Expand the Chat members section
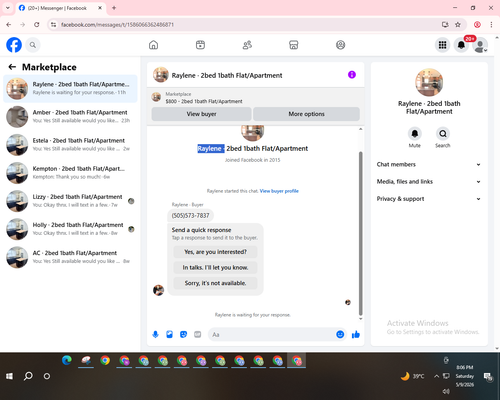Screen dimensions: 500x400 429,164
